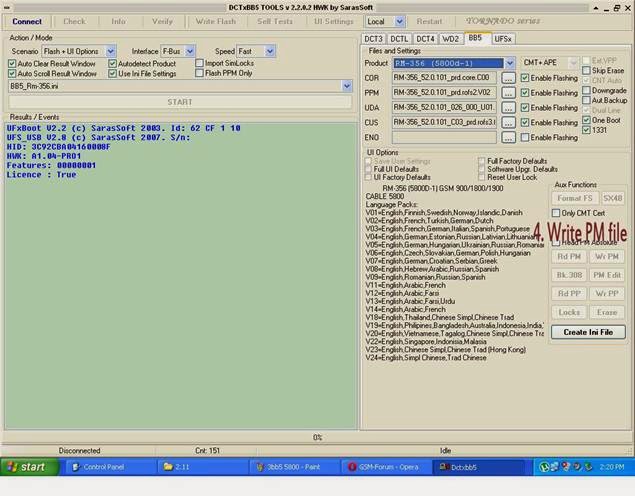Image resolution: width=635 pixels, height=496 pixels.
Task: Click the progress bar showing 0%
Action: pyautogui.click(x=317, y=437)
